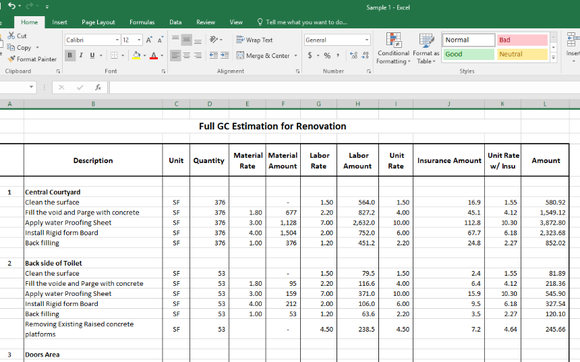Viewport: 580px width, 362px height.
Task: Open the Formulas tab
Action: 142,22
